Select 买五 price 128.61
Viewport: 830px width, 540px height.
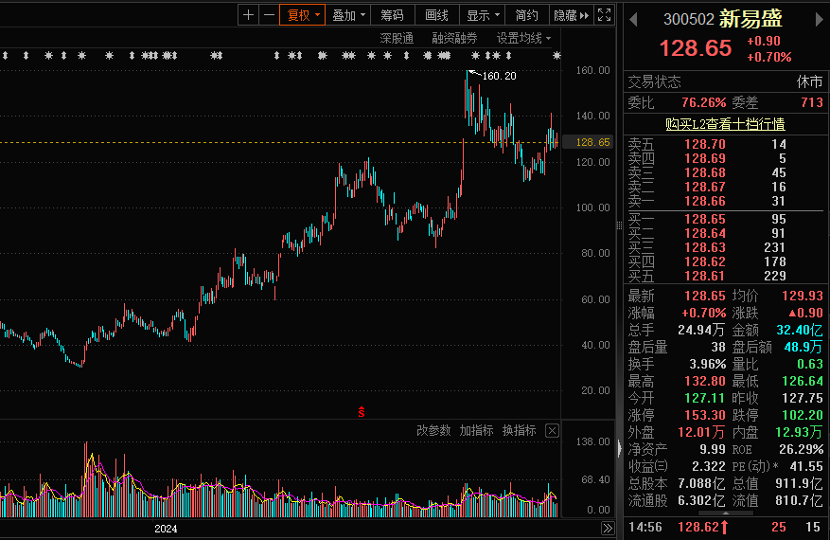pyautogui.click(x=705, y=276)
